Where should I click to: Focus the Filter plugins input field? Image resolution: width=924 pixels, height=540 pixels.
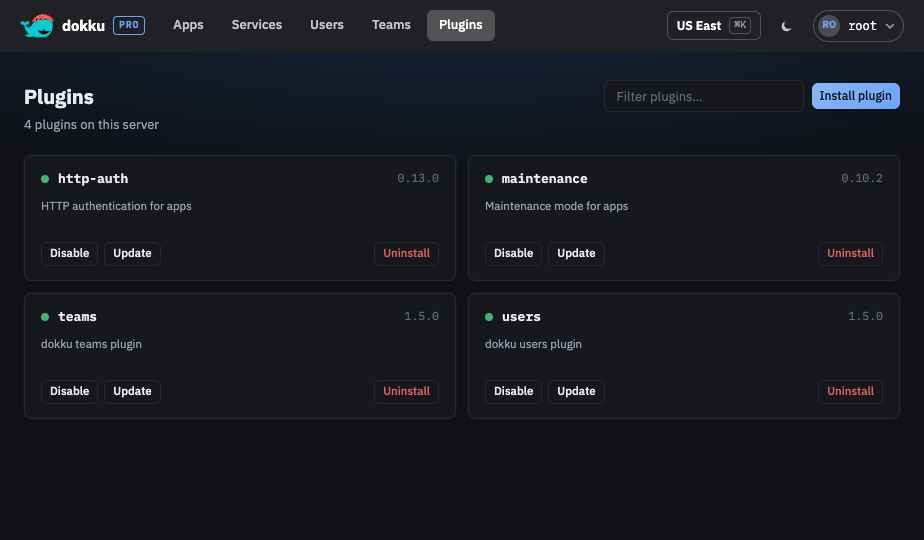(x=704, y=96)
